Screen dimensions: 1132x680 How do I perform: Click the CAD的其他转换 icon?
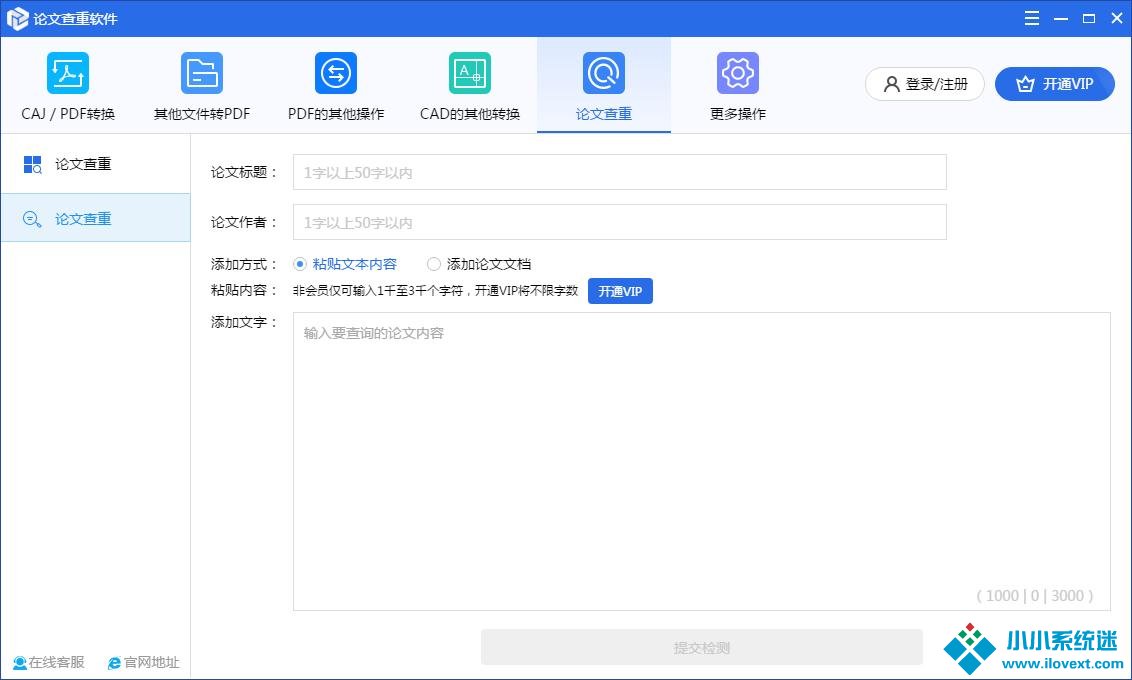tap(470, 74)
